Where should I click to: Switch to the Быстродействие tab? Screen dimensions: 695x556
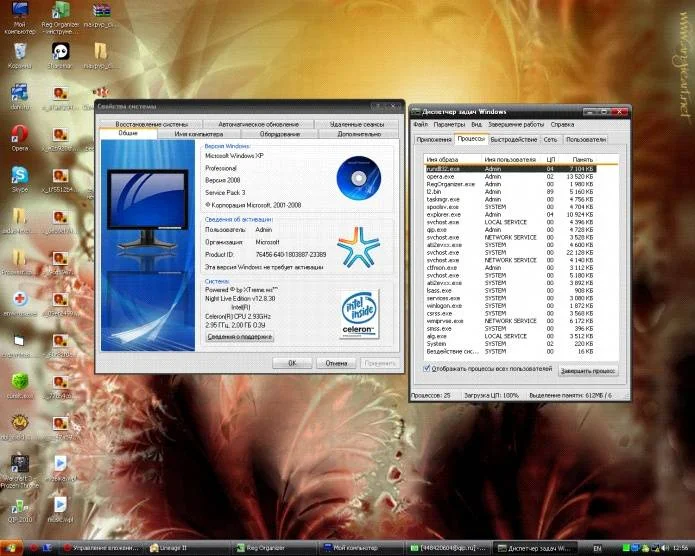click(514, 140)
